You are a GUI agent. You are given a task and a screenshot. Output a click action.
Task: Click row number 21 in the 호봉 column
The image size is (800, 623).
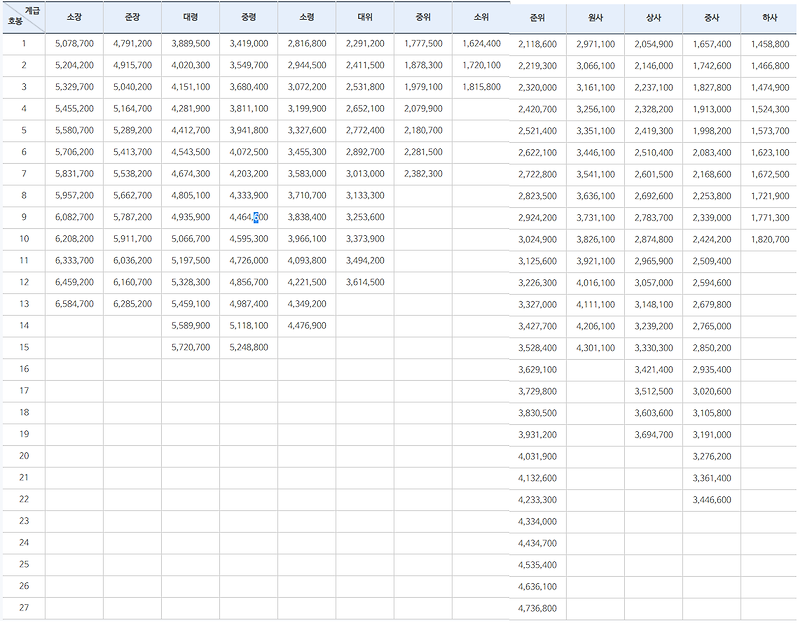24,478
